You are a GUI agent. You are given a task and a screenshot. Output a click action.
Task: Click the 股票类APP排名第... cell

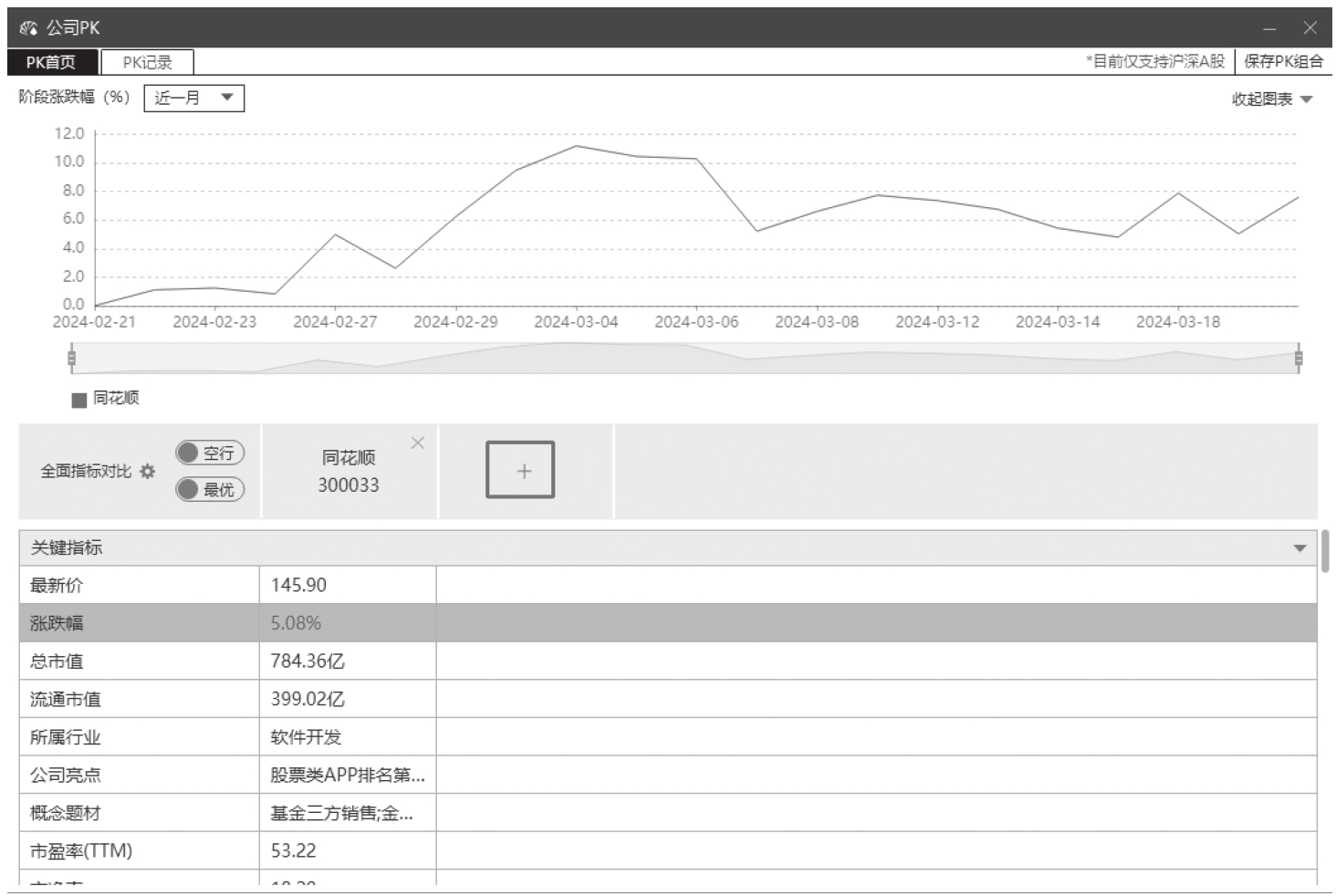pyautogui.click(x=348, y=776)
